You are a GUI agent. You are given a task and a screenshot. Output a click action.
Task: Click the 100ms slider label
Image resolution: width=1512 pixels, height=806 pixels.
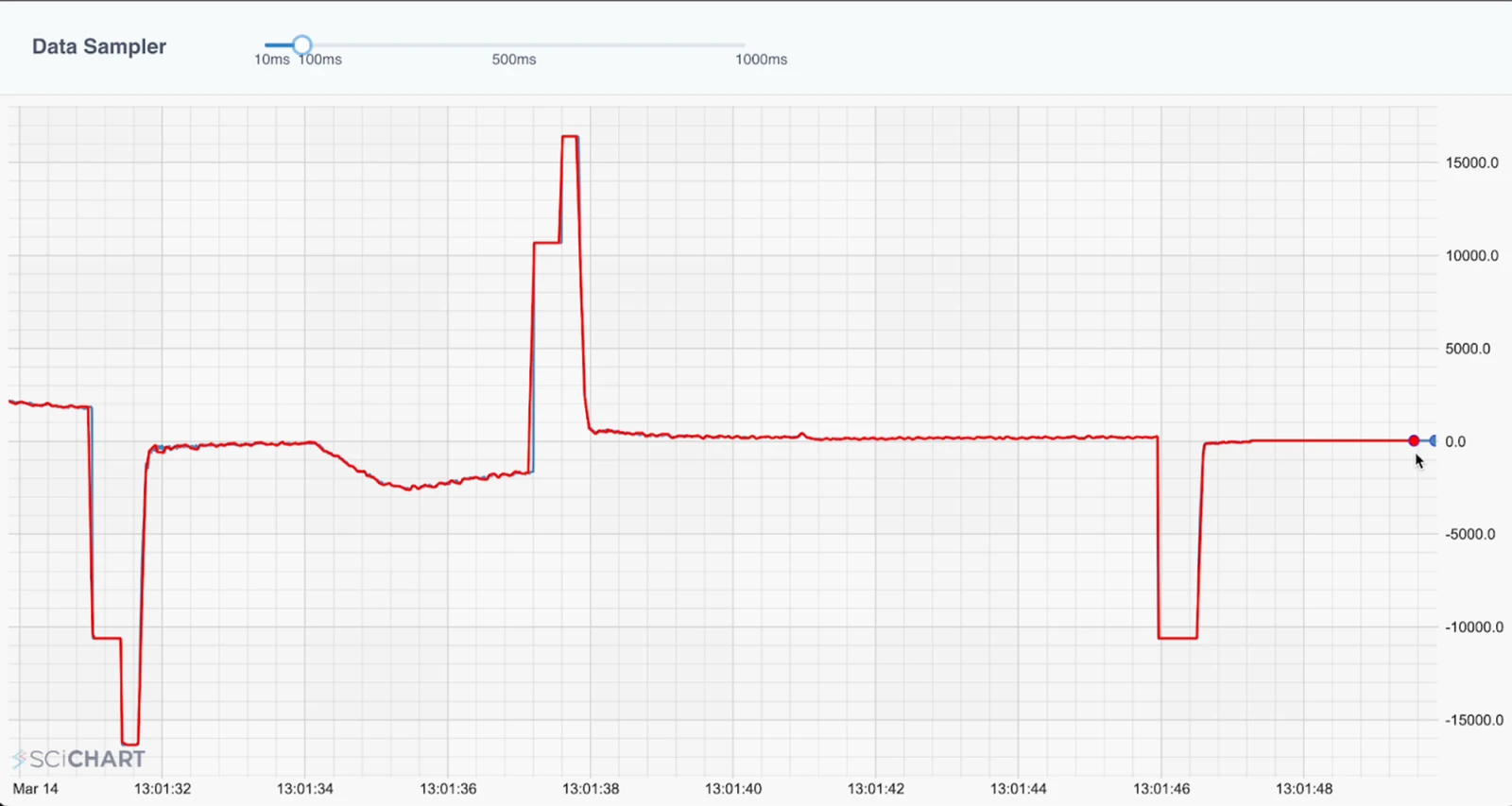tap(320, 60)
